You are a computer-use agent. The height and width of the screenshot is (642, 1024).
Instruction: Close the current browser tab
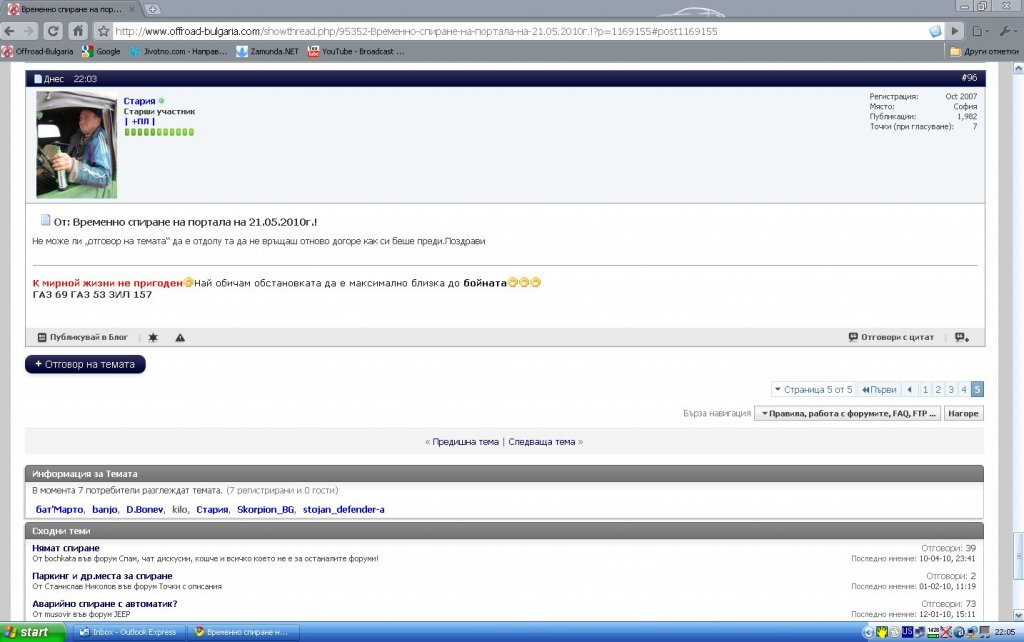(x=132, y=9)
